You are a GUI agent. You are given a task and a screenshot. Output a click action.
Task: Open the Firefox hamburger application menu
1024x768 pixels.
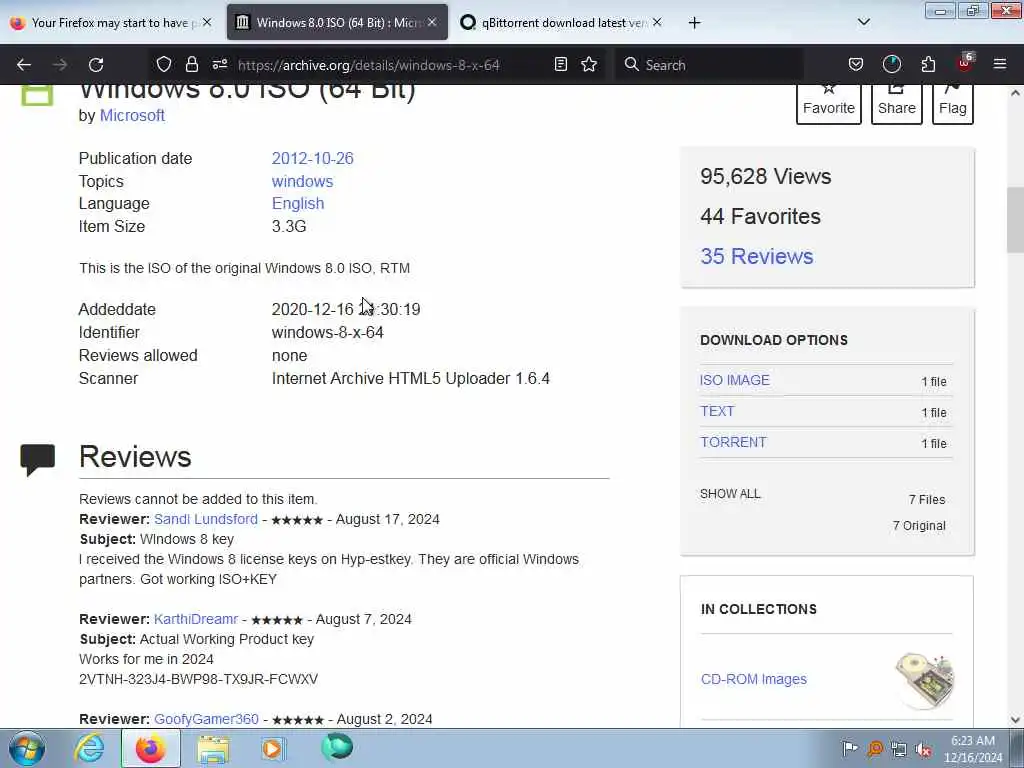[999, 64]
